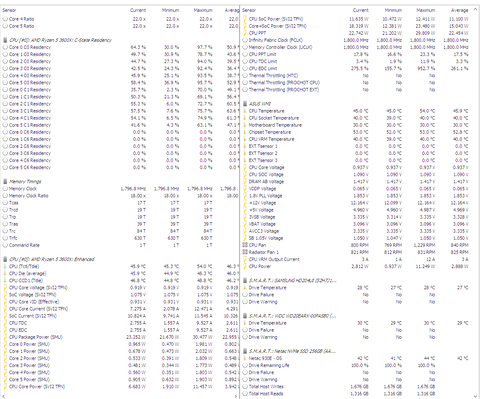Click the chip icon of the ASUS WMI group

coord(245,104)
